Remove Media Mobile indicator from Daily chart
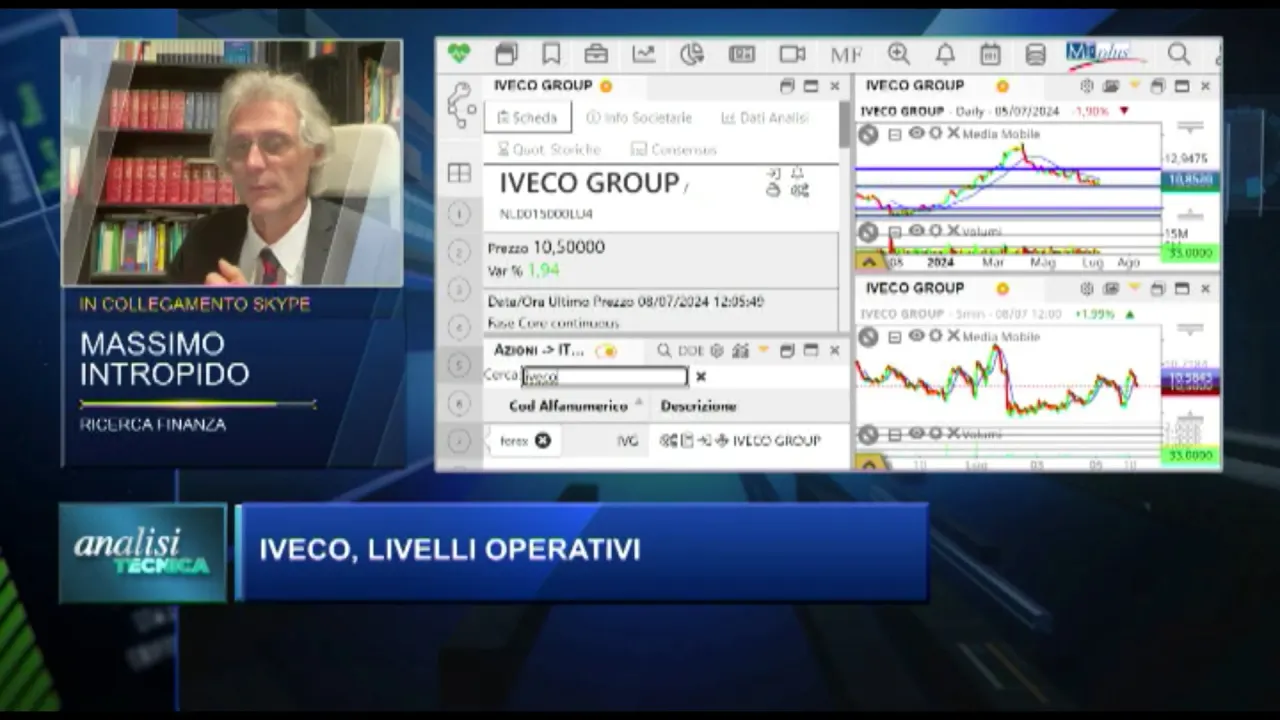 (953, 133)
